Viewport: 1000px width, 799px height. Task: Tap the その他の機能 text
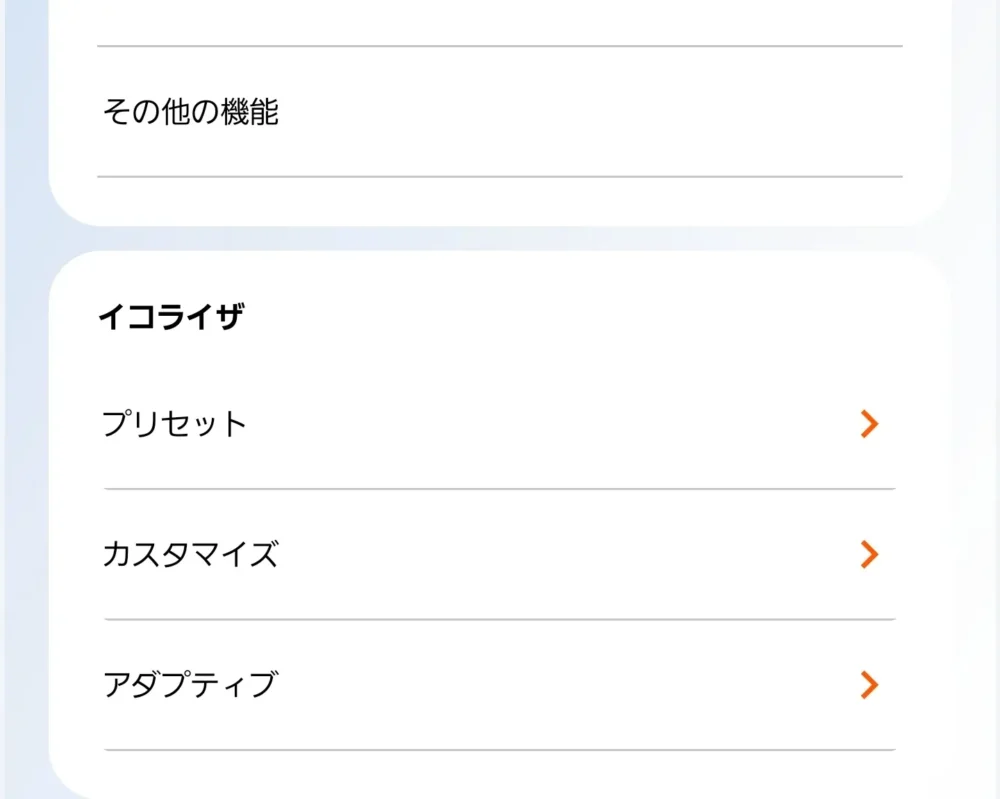[190, 112]
